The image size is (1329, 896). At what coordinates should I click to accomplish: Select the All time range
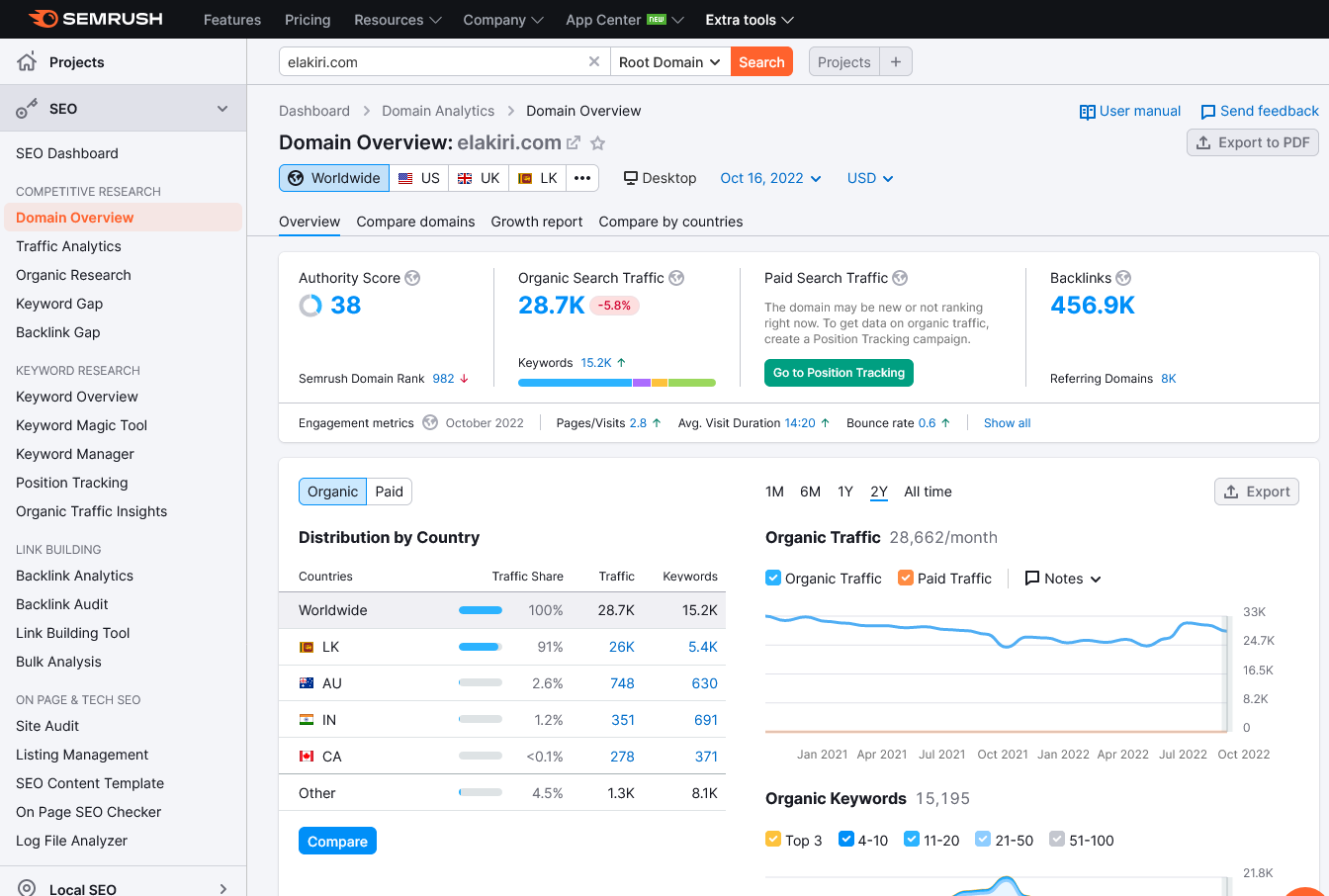(928, 492)
